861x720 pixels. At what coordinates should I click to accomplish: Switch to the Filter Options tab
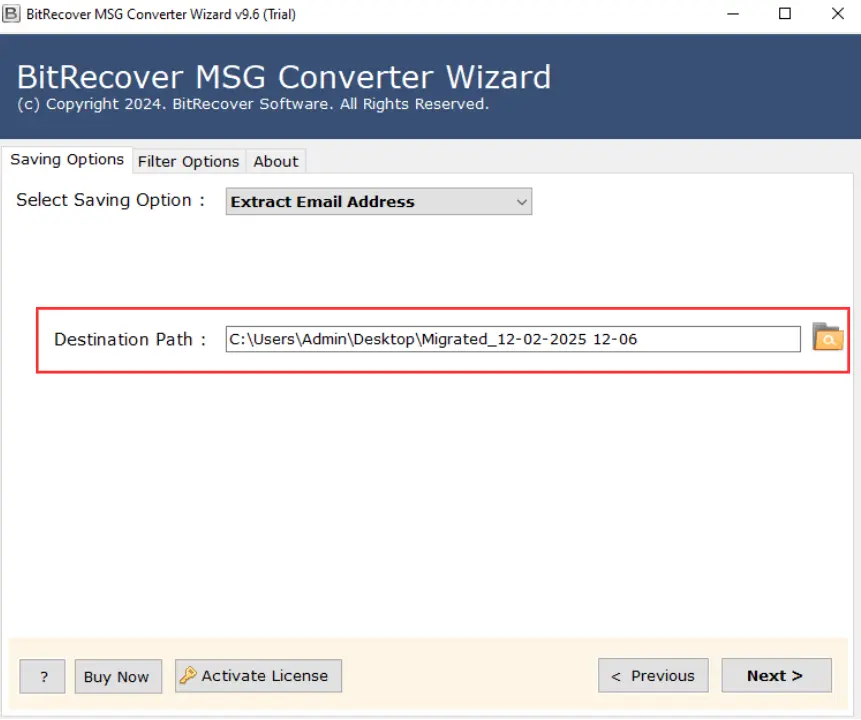(x=188, y=161)
